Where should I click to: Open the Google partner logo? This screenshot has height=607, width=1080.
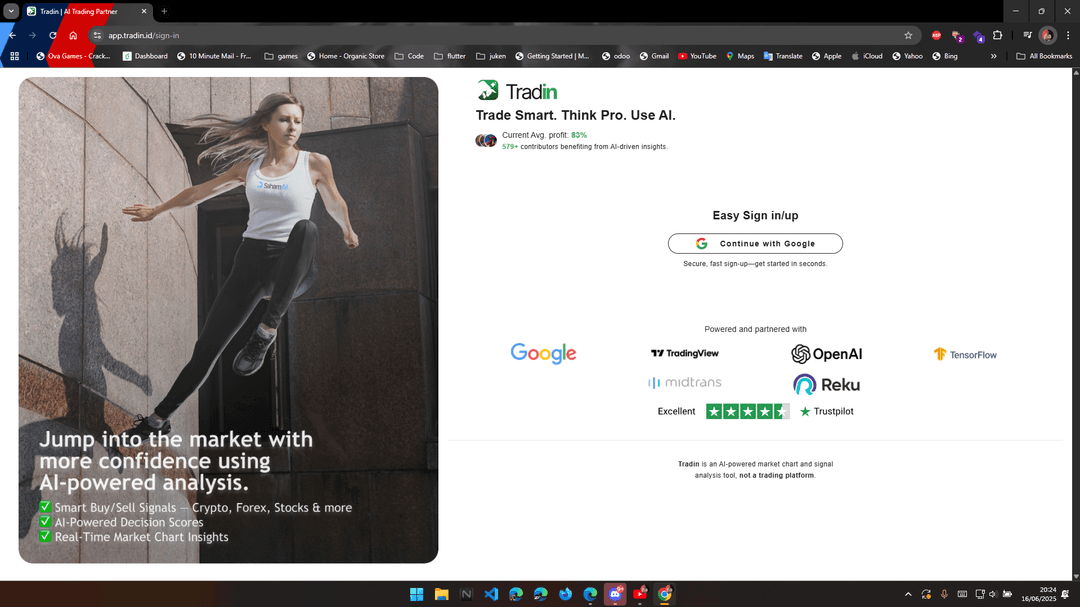coord(543,353)
